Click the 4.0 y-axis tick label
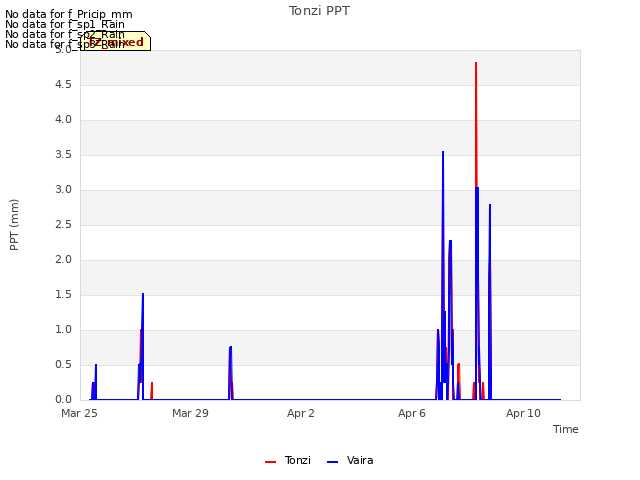 [63, 120]
